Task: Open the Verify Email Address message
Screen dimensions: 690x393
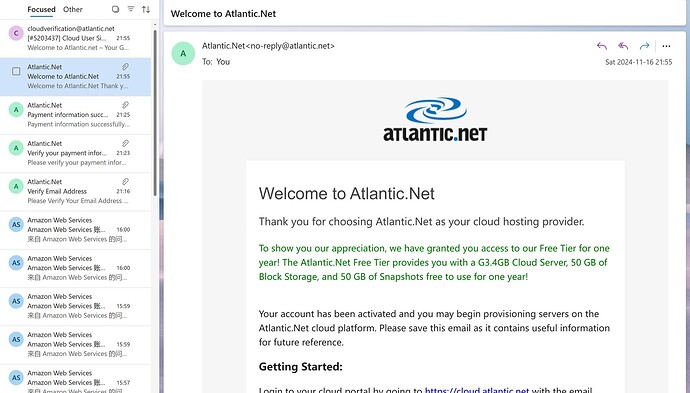Action: pos(76,191)
